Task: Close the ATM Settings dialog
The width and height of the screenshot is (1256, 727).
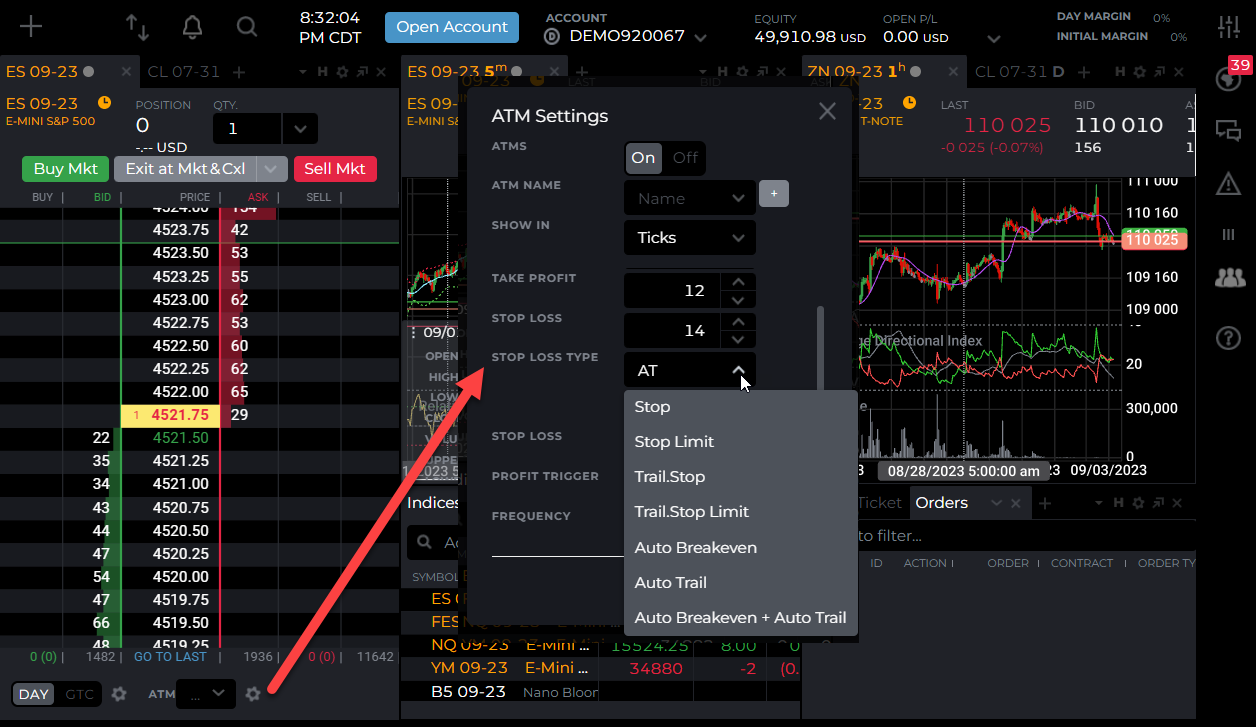Action: pos(827,111)
